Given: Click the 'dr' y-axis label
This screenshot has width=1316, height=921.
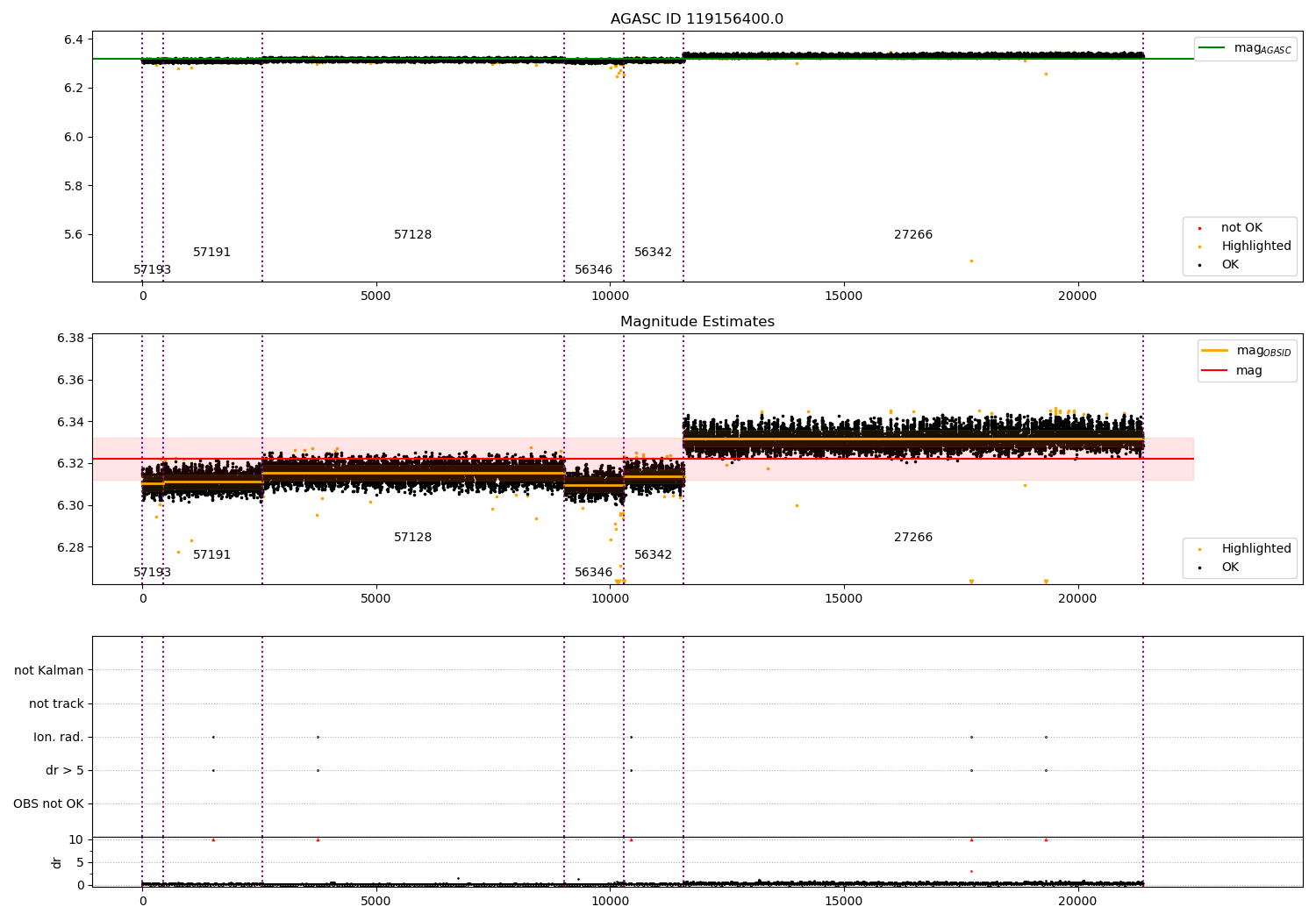Looking at the screenshot, I should tap(57, 862).
